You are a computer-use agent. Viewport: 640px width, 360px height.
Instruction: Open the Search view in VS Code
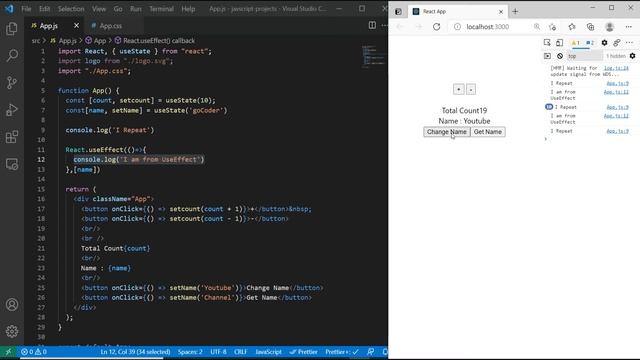[12, 55]
